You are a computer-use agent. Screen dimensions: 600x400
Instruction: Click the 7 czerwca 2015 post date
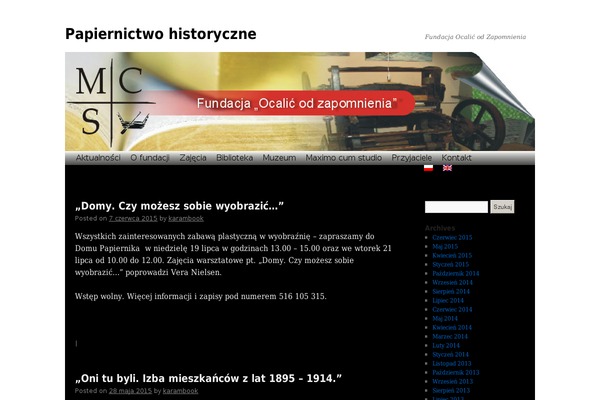pyautogui.click(x=133, y=218)
